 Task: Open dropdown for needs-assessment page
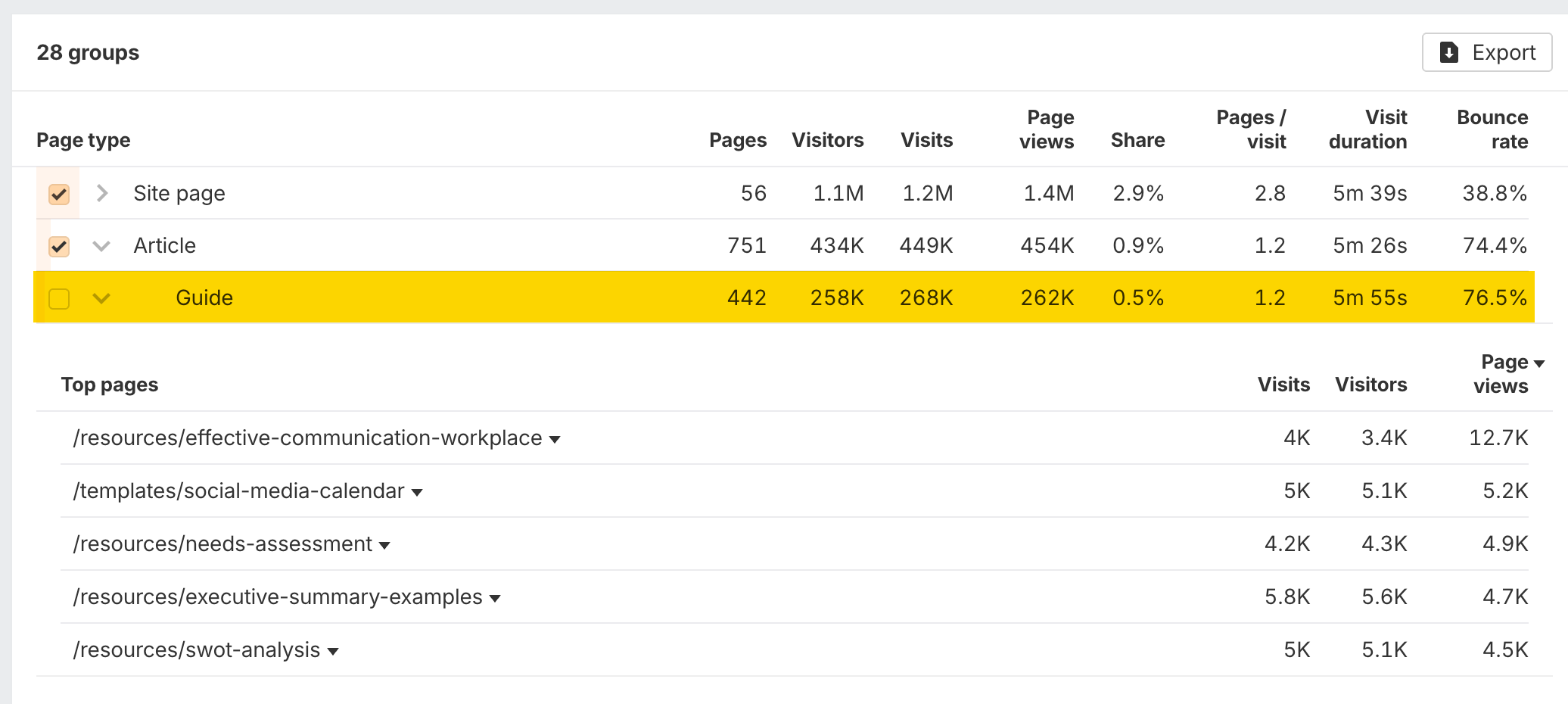point(384,545)
